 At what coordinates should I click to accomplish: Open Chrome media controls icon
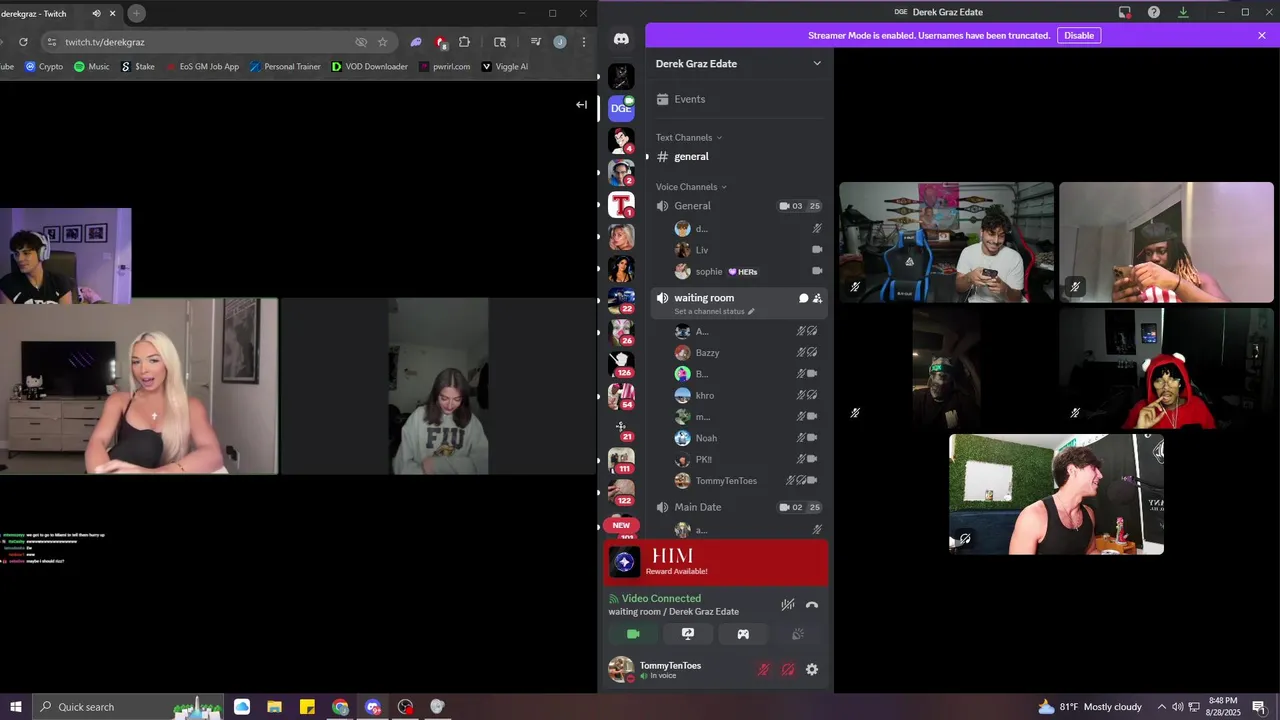(x=536, y=42)
